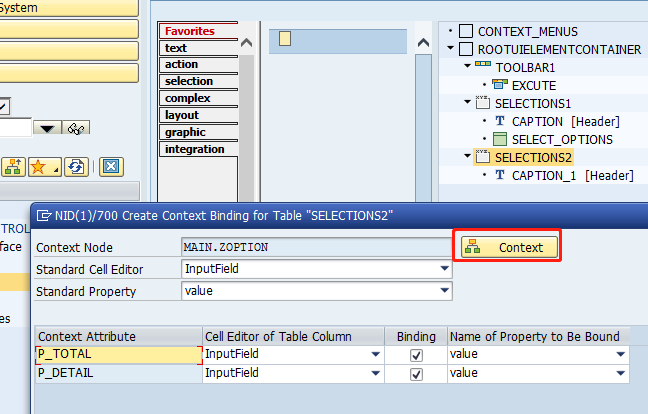Select CAPTION [Header] tree item

pyautogui.click(x=565, y=121)
